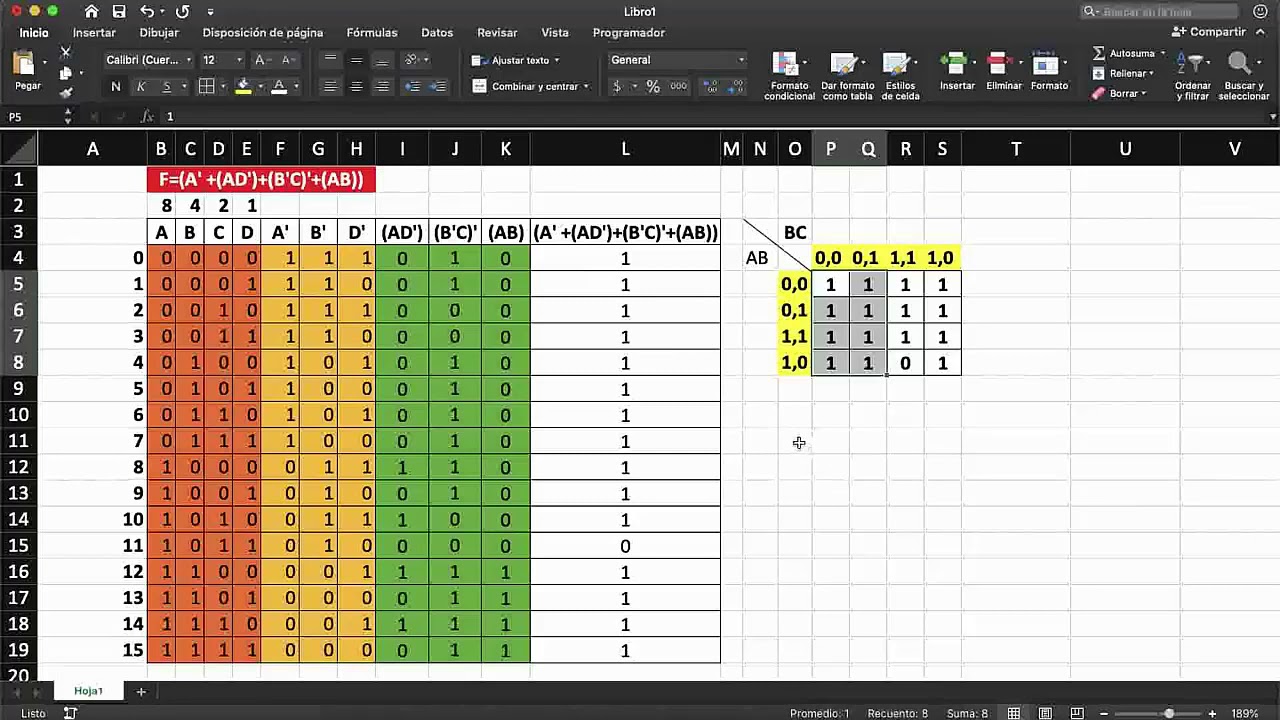Center cell text horizontally
1280x720 pixels.
click(356, 87)
